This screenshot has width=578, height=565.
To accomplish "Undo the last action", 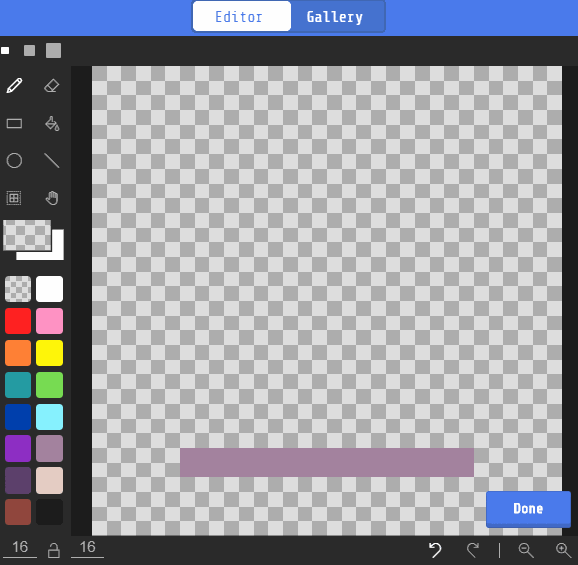I will [x=435, y=550].
